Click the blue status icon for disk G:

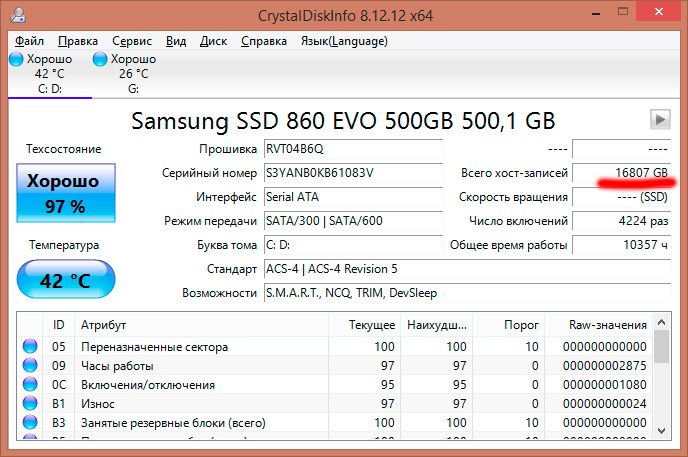100,59
